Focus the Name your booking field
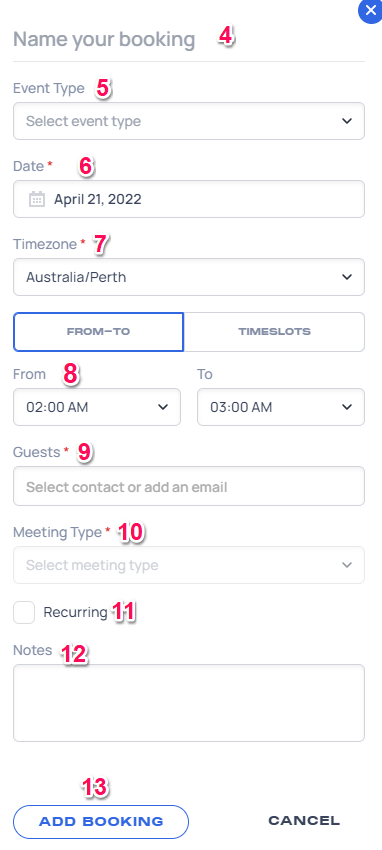This screenshot has height=850, width=382. click(189, 40)
